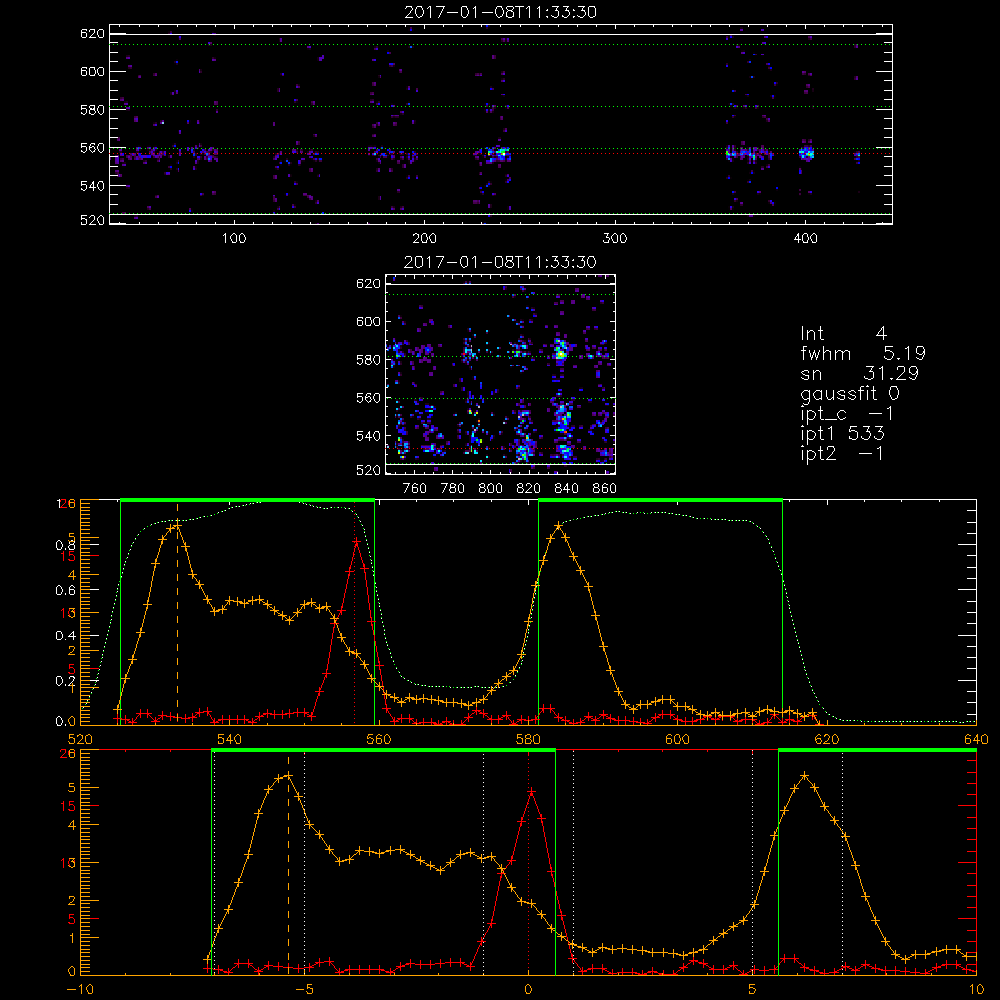The image size is (1000, 1000).
Task: Click the white 0.4 y-axis label
Action: [66, 636]
